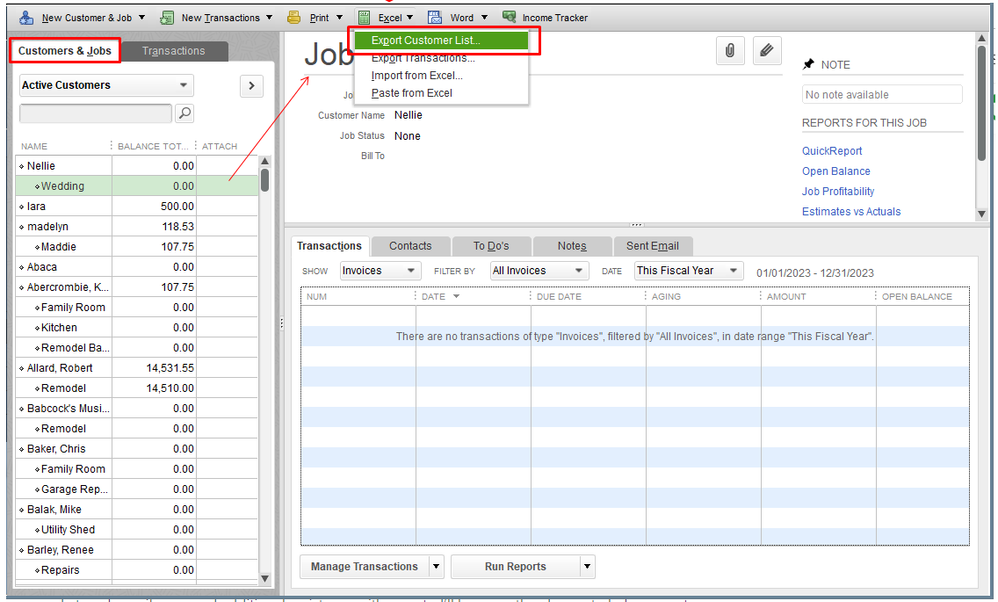The height and width of the screenshot is (602, 998).
Task: Click customer list scroll down arrow
Action: tap(265, 578)
